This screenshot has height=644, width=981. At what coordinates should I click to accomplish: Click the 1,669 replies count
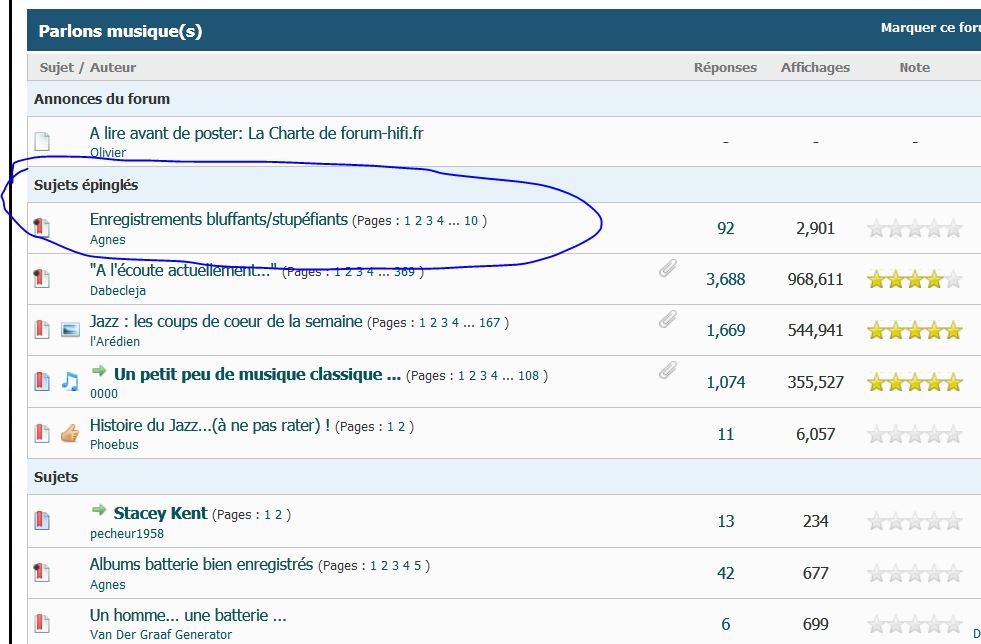click(725, 330)
